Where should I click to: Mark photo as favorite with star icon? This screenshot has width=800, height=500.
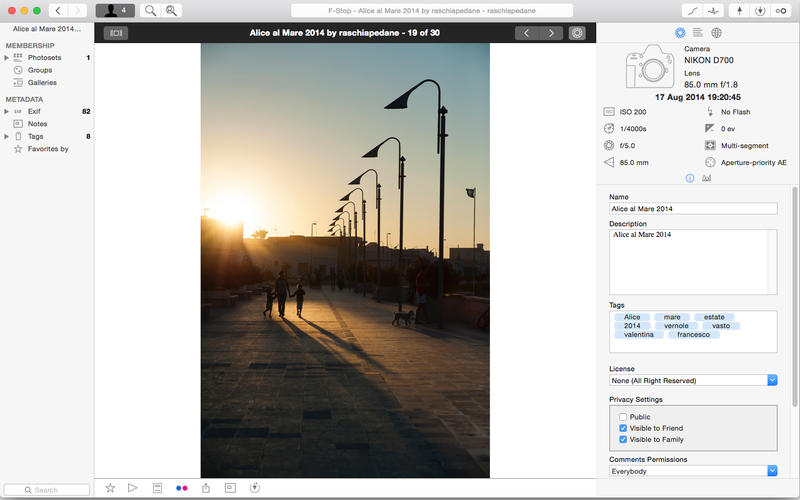(110, 487)
